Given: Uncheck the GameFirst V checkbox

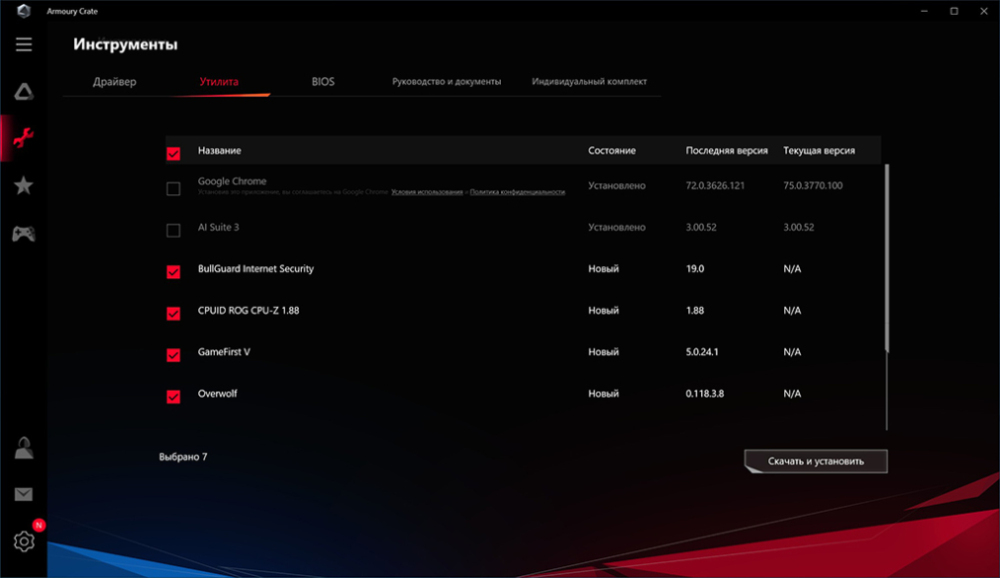Looking at the screenshot, I should pos(173,355).
